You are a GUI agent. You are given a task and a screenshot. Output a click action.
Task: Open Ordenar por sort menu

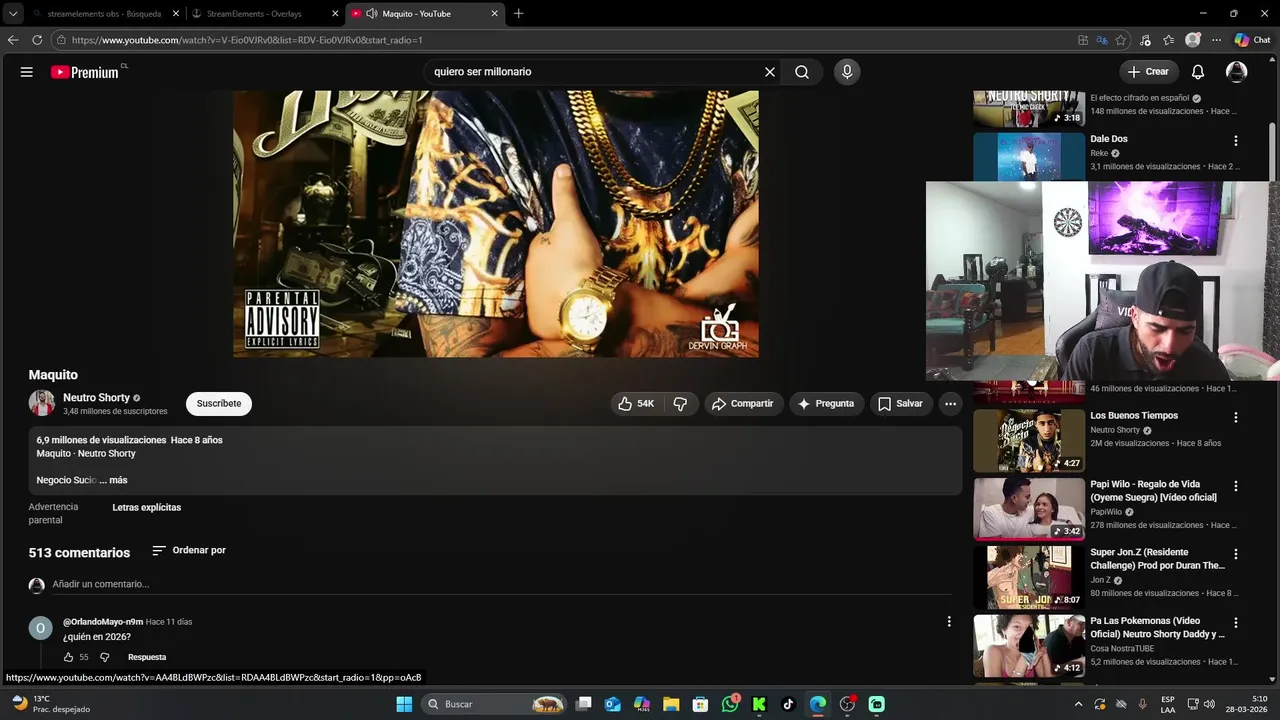[x=189, y=551]
